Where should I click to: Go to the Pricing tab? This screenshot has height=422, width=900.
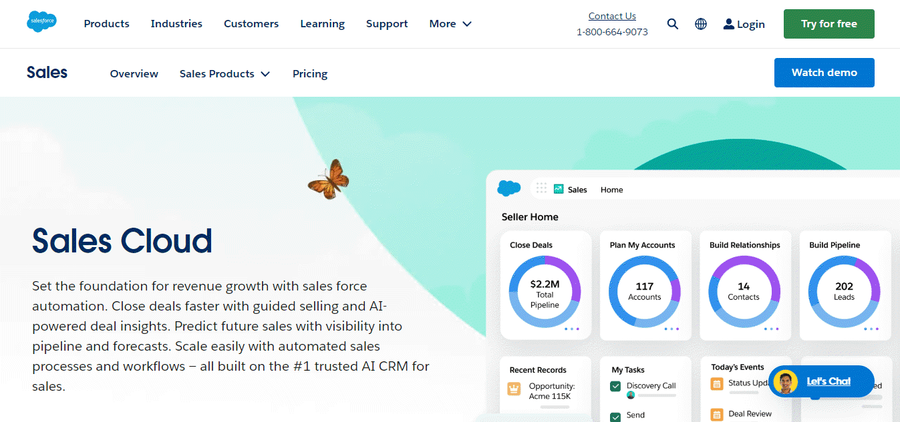pos(310,73)
